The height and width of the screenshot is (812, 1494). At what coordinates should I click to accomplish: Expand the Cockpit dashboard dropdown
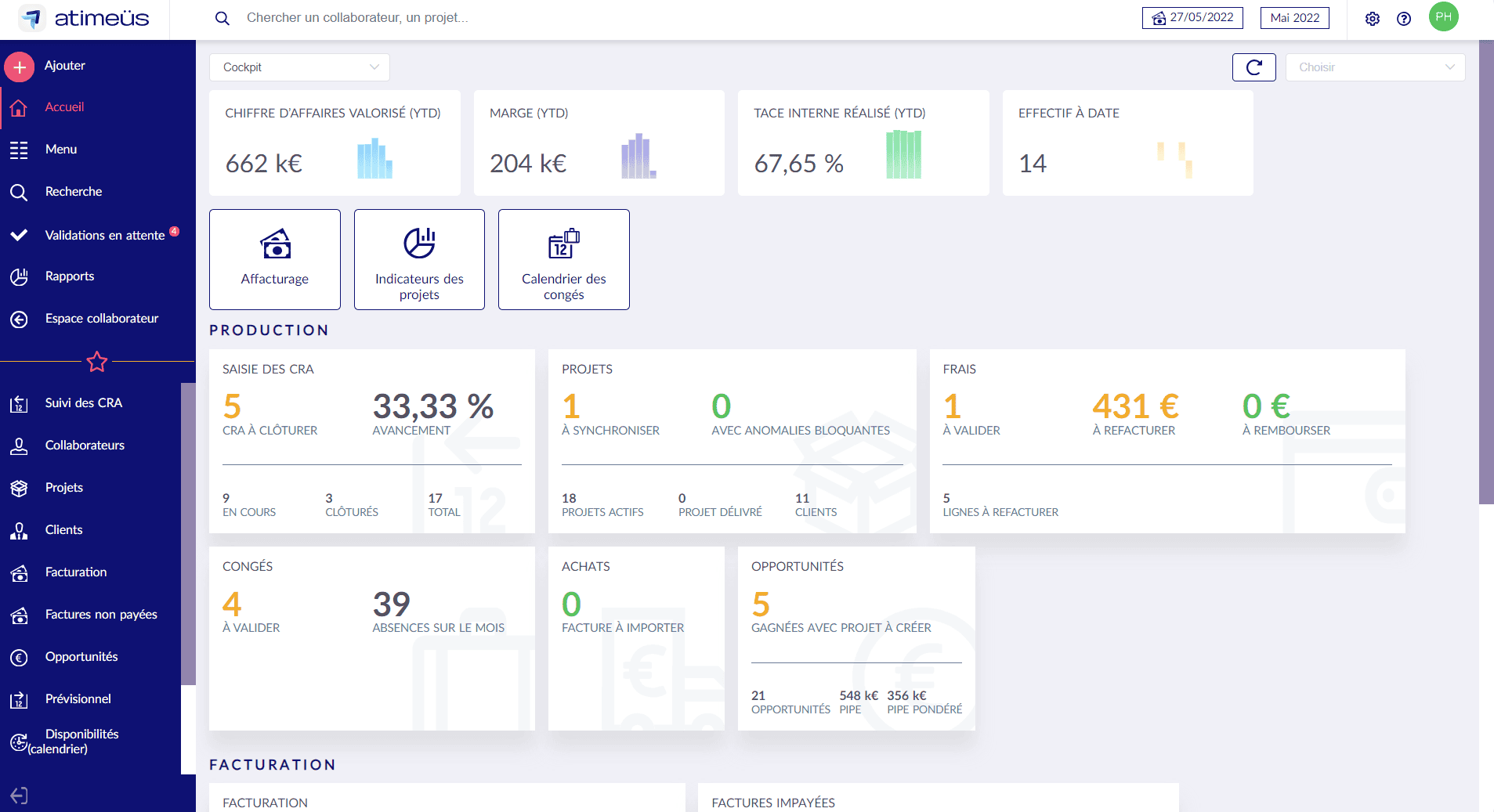[x=299, y=67]
